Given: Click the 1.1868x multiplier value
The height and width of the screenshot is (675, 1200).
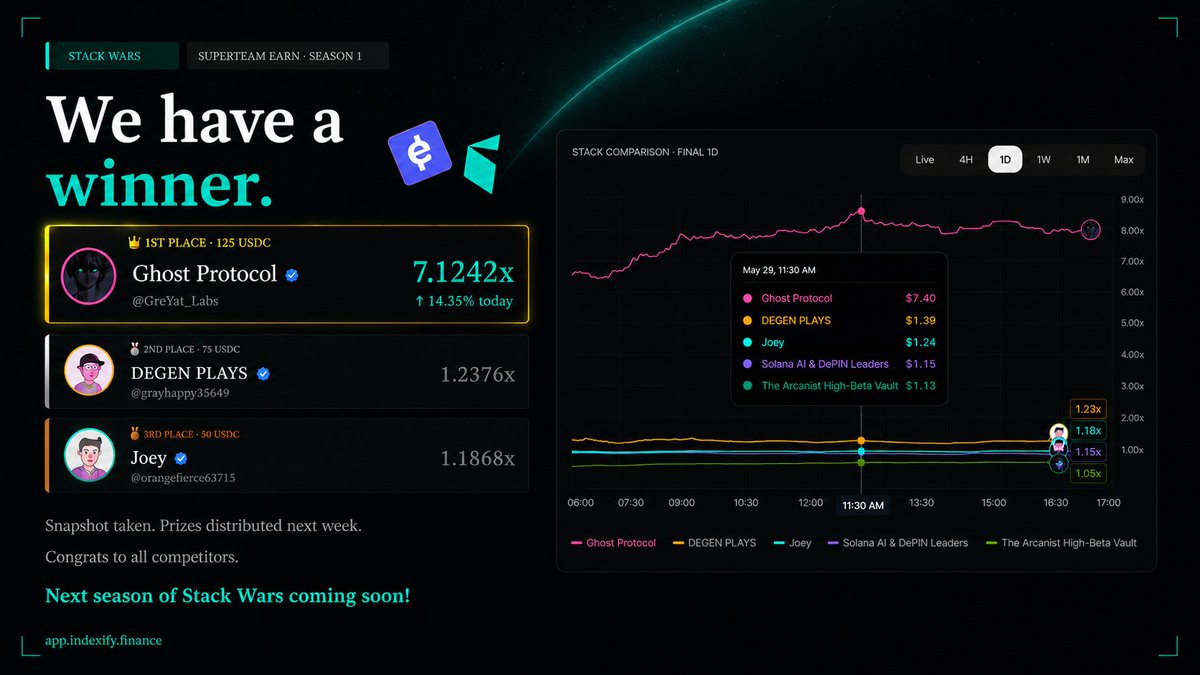Looking at the screenshot, I should click(478, 459).
